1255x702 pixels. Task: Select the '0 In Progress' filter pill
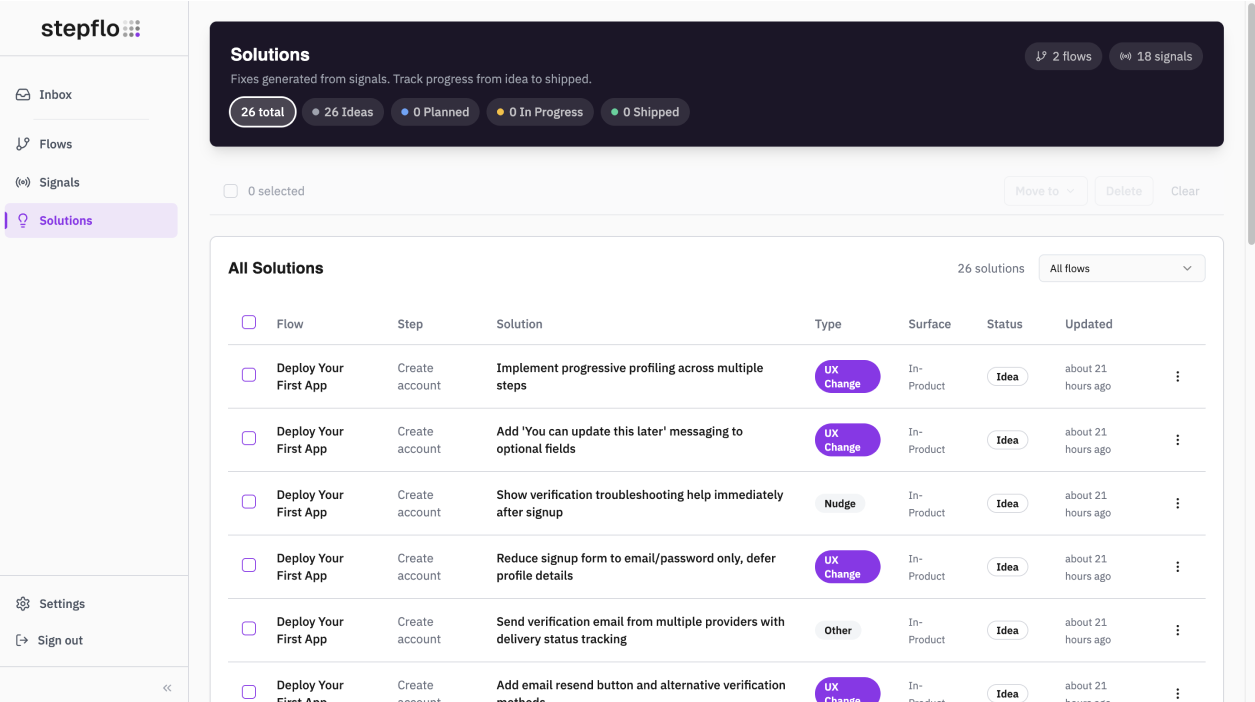click(x=540, y=111)
